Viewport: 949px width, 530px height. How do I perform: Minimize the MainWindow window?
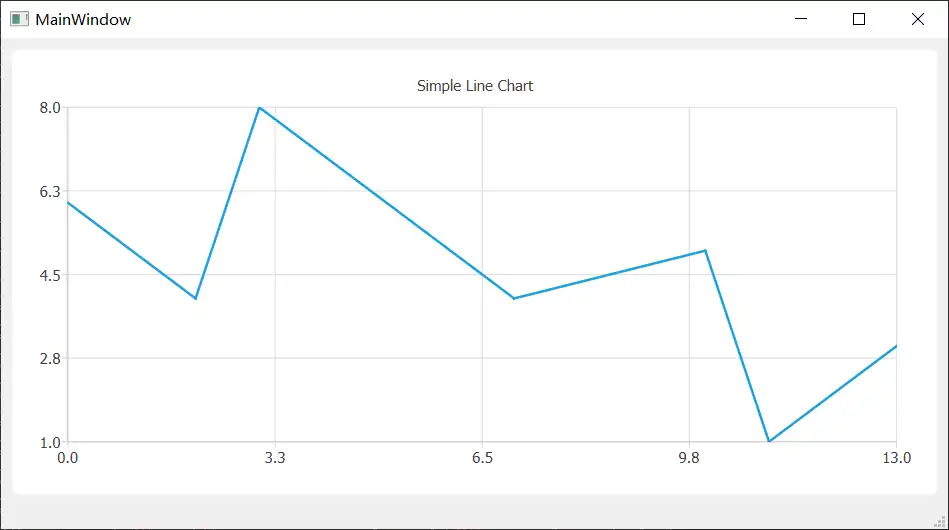click(800, 19)
